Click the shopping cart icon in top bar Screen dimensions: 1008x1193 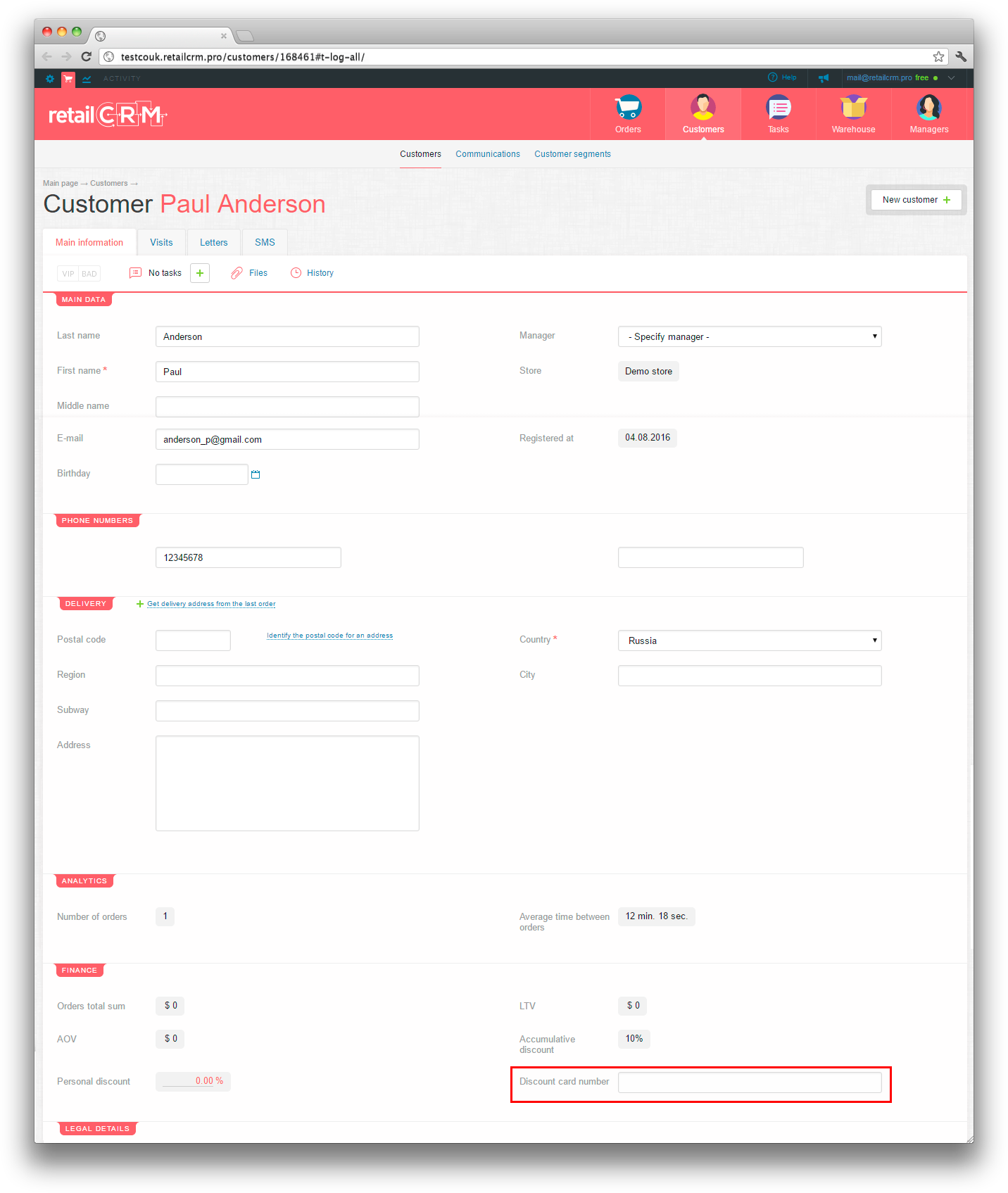pyautogui.click(x=68, y=79)
